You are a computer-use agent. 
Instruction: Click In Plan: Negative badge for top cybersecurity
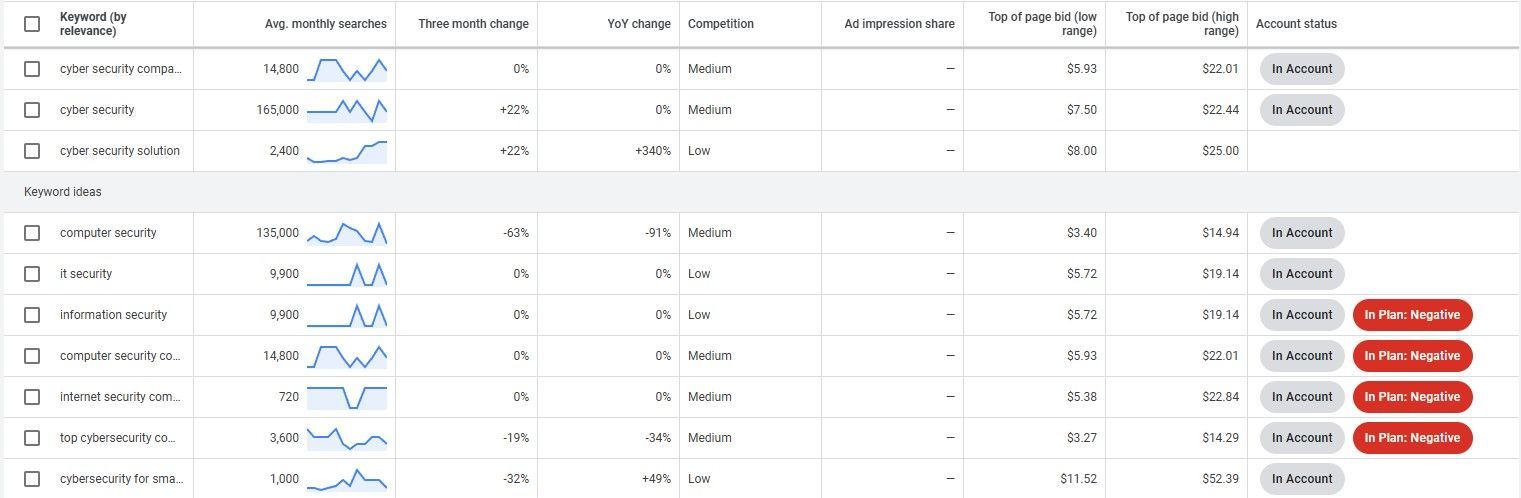[x=1412, y=438]
